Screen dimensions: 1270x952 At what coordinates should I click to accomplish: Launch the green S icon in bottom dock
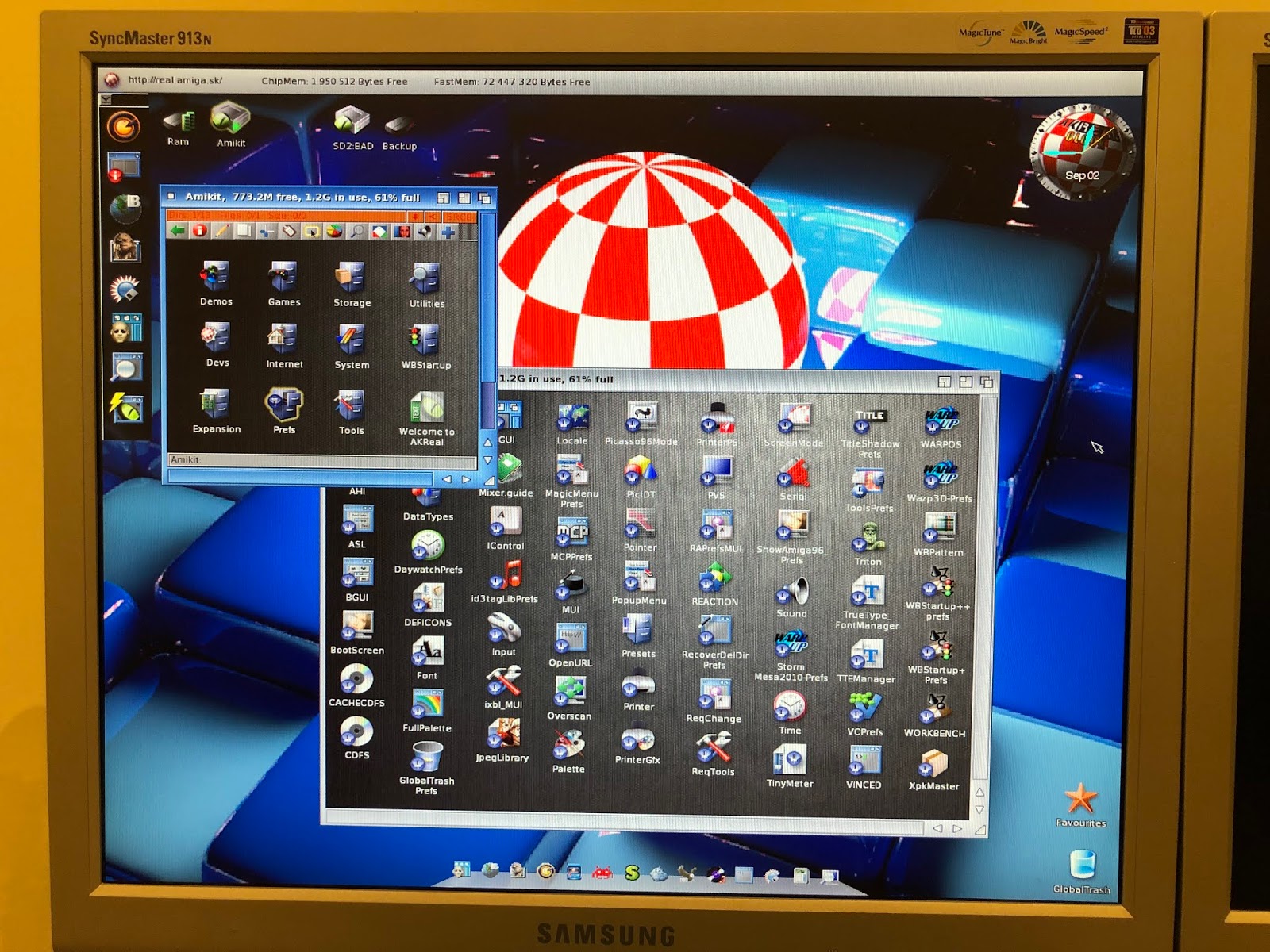click(x=632, y=873)
